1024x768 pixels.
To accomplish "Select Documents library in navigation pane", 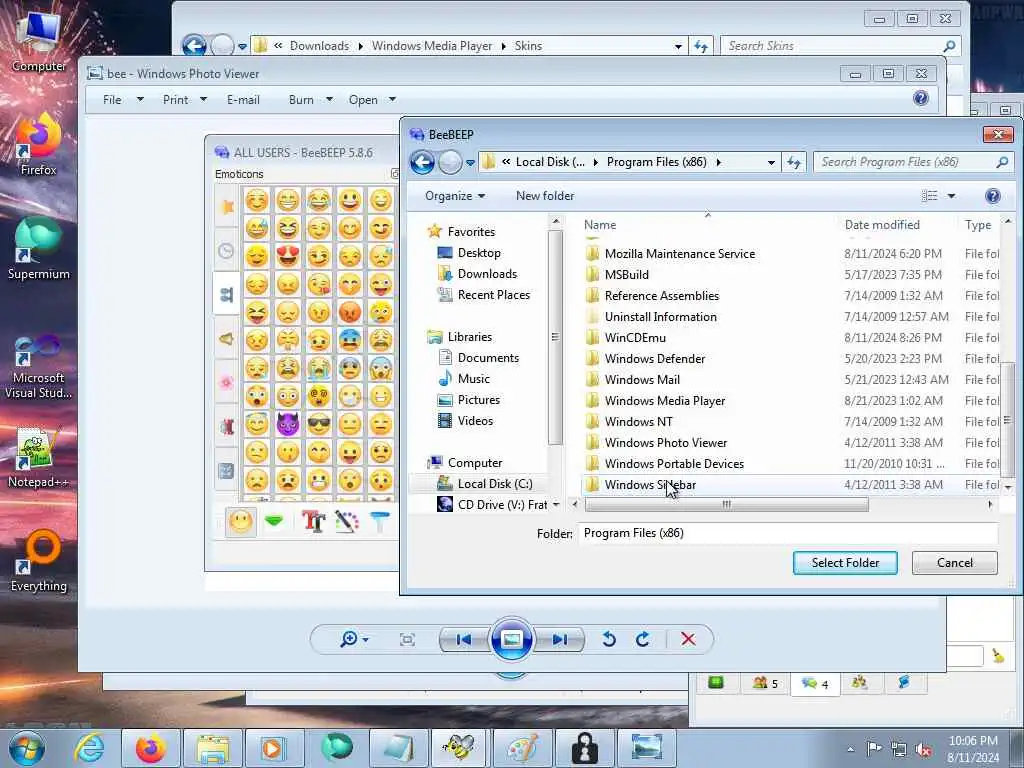I will click(488, 357).
